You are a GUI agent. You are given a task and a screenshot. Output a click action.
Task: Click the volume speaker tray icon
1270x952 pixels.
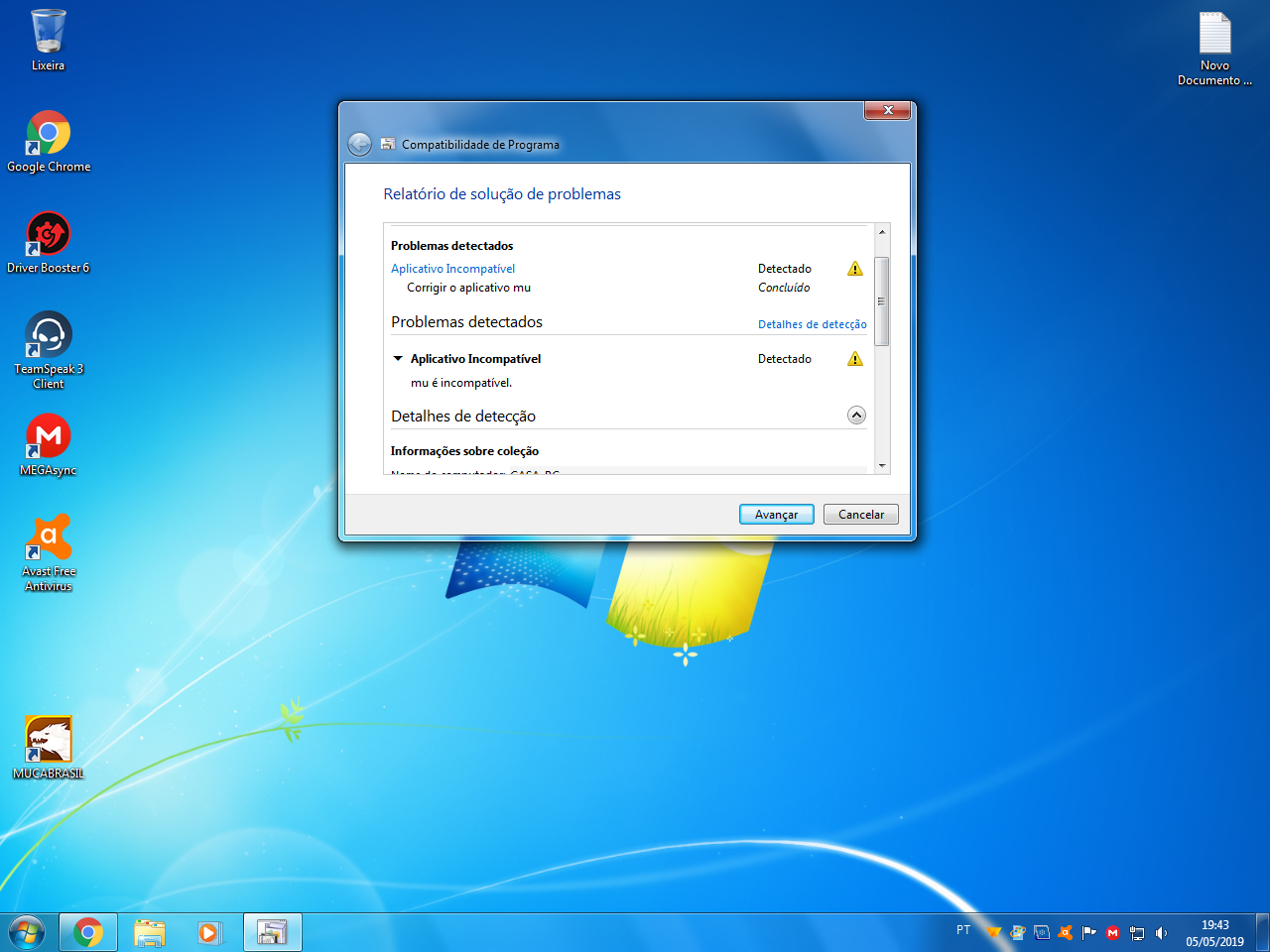(1161, 932)
